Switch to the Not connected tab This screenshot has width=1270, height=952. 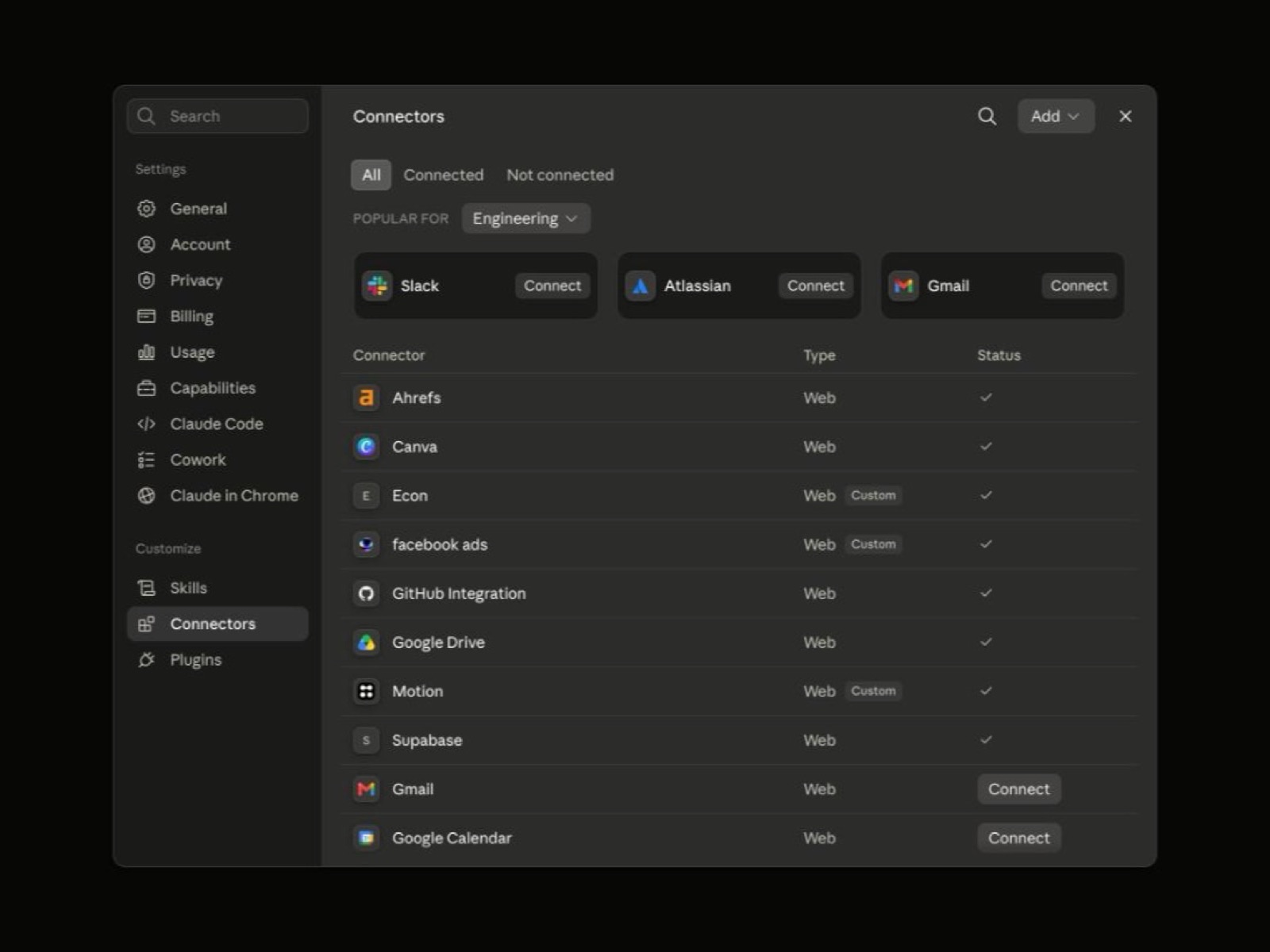[560, 175]
